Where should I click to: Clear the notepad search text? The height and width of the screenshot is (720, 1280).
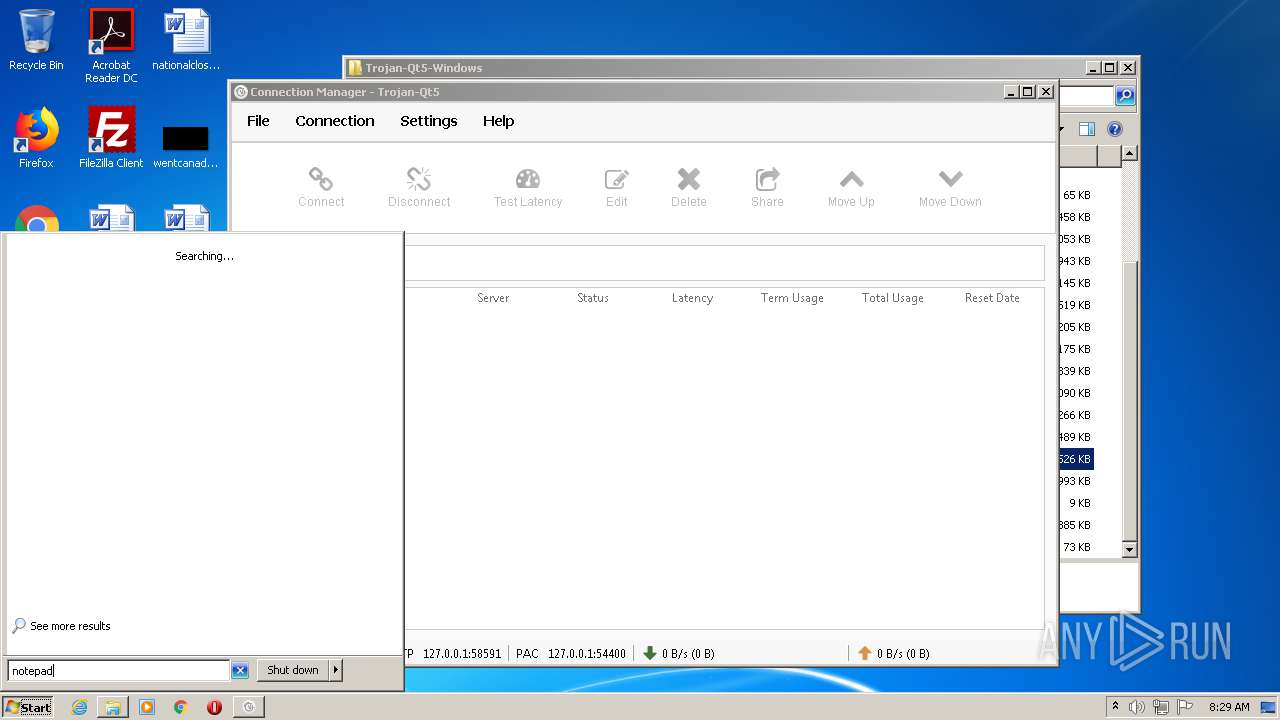[240, 671]
